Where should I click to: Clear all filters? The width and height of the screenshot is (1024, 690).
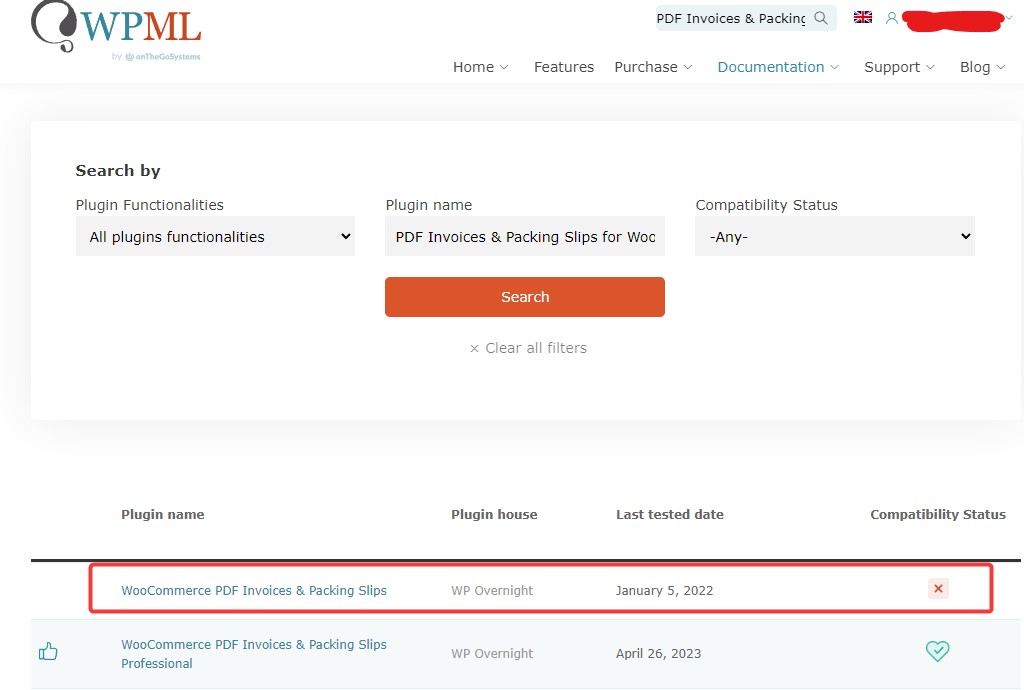pos(528,348)
